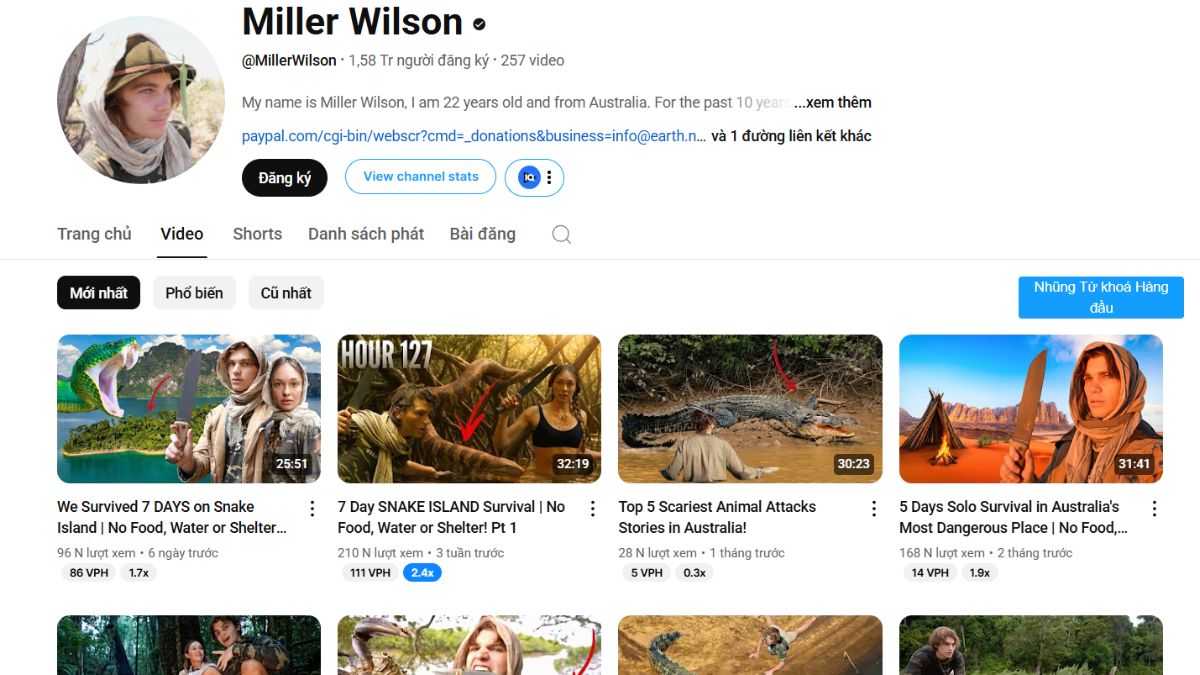Viewport: 1200px width, 675px height.
Task: Open the Shorts tab
Action: coord(257,234)
